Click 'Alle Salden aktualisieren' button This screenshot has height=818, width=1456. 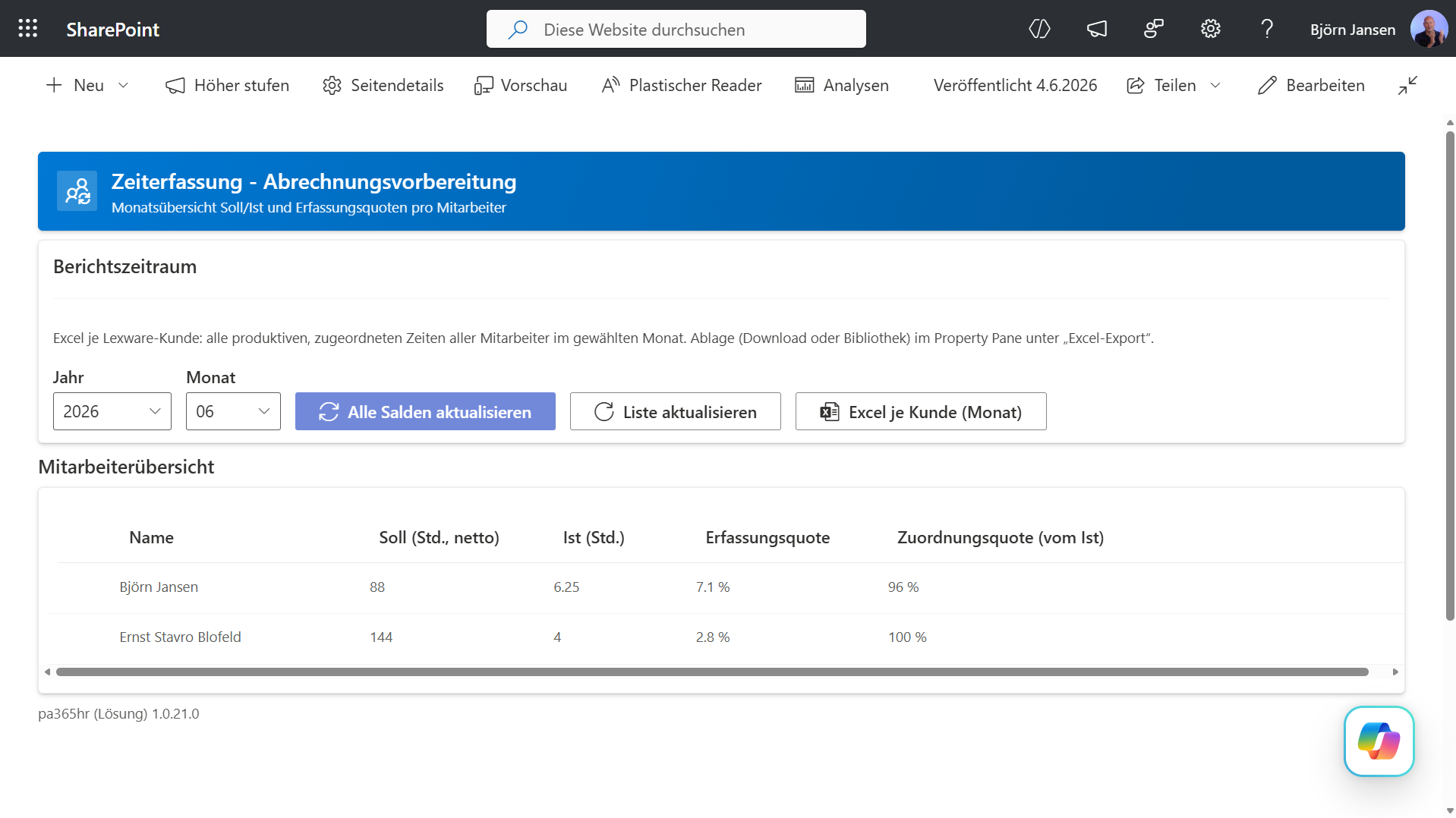coord(425,411)
